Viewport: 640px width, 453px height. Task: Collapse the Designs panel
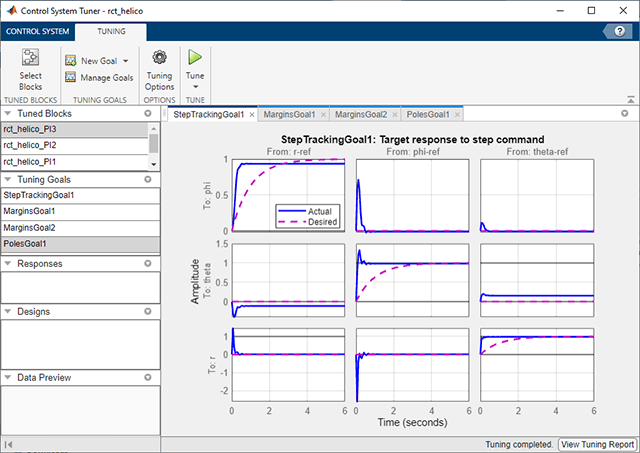[8, 312]
